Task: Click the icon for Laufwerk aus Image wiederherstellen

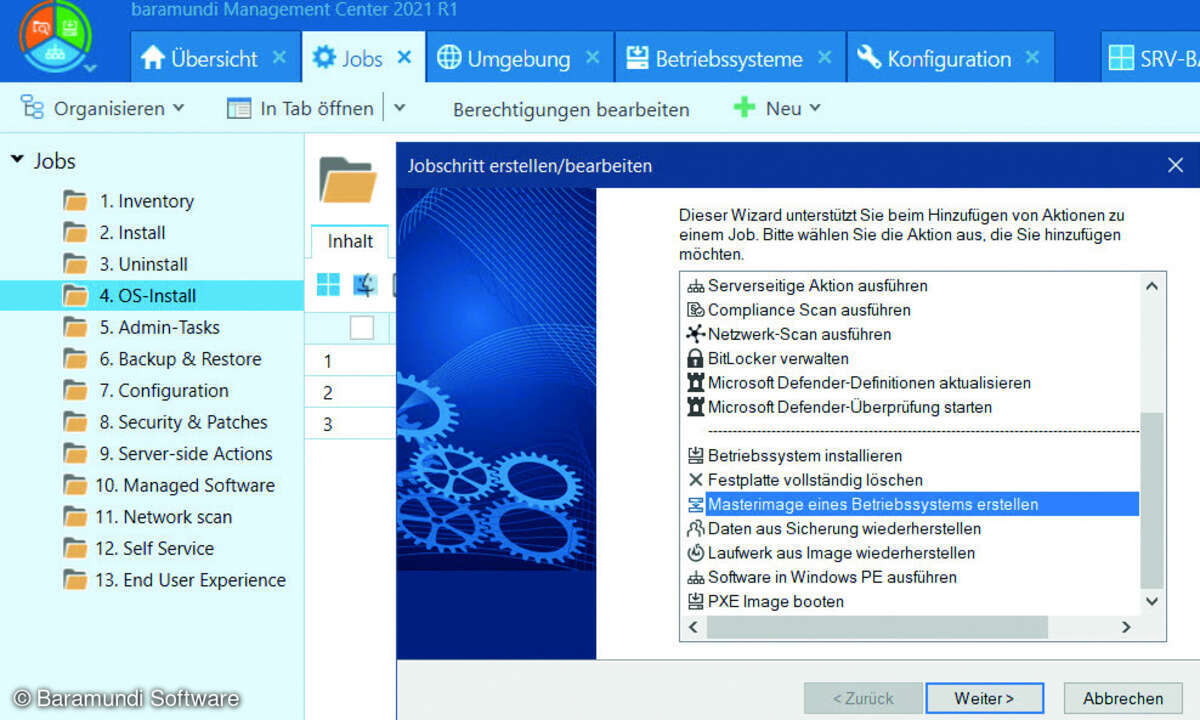Action: coord(696,553)
